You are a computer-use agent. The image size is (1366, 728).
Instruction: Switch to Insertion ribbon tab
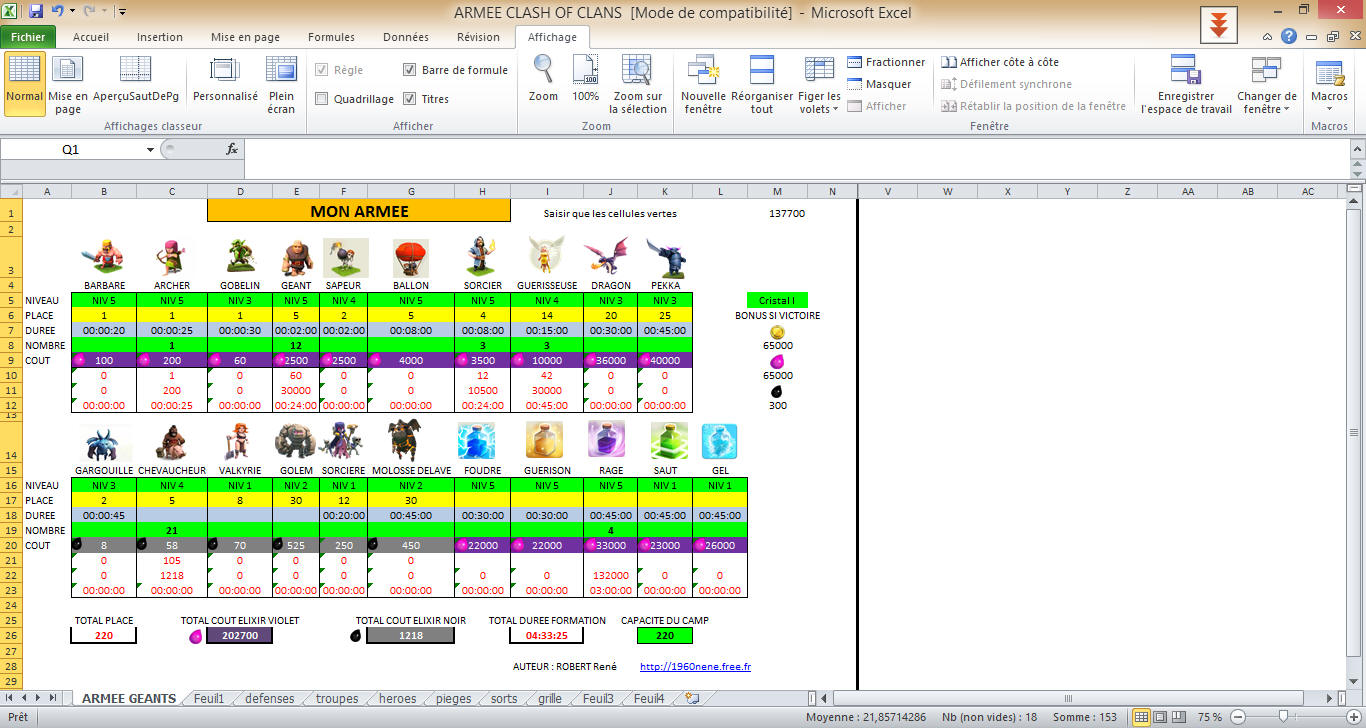pyautogui.click(x=160, y=37)
